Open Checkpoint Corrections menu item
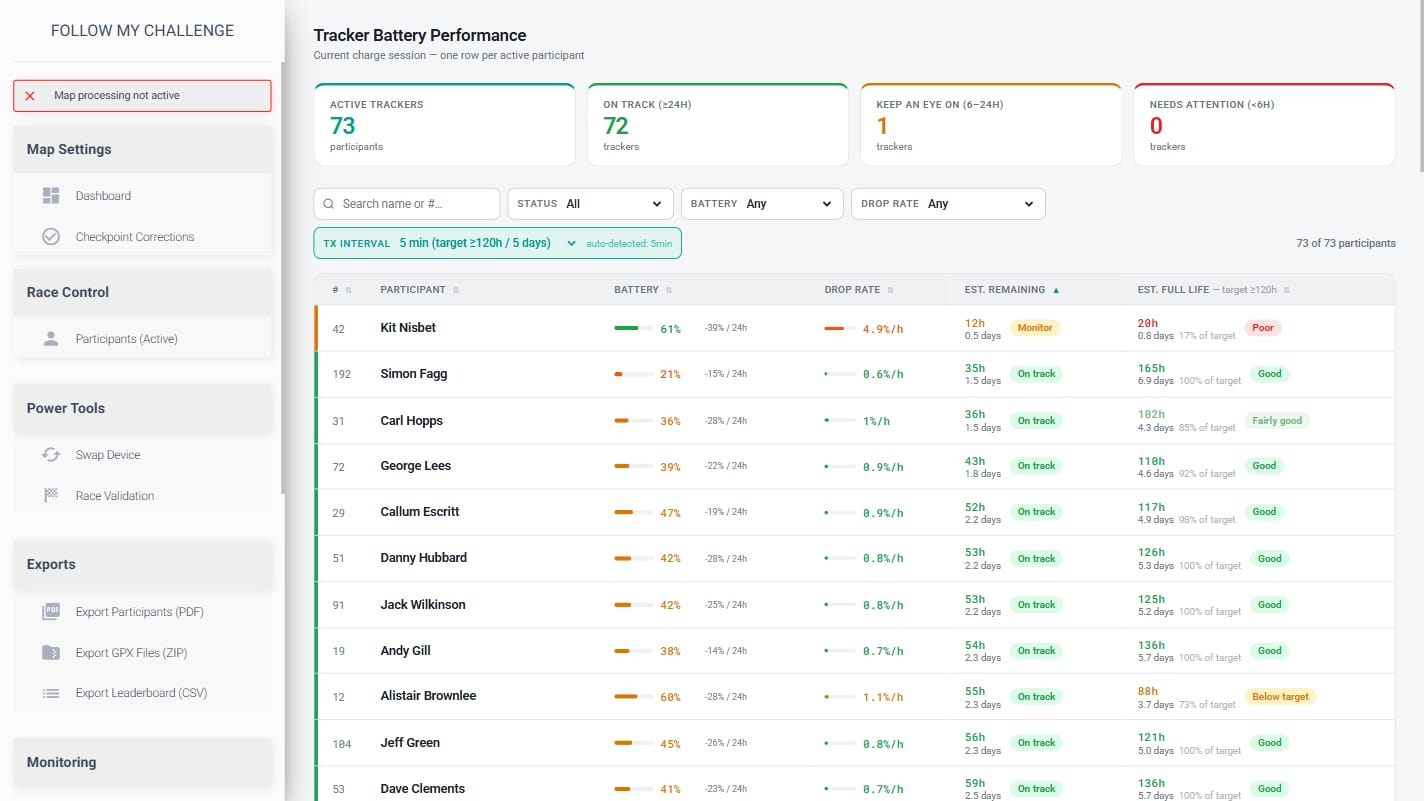The width and height of the screenshot is (1424, 801). (x=135, y=237)
